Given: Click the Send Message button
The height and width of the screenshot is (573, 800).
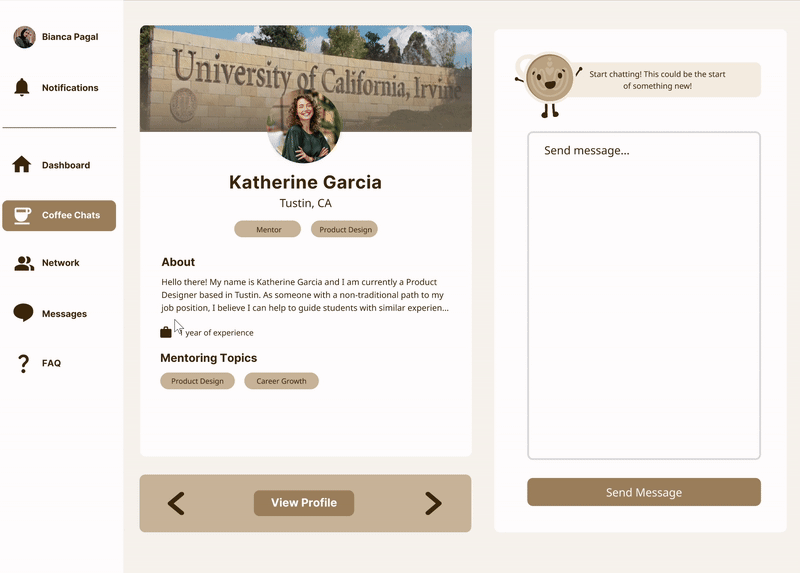Looking at the screenshot, I should (644, 492).
